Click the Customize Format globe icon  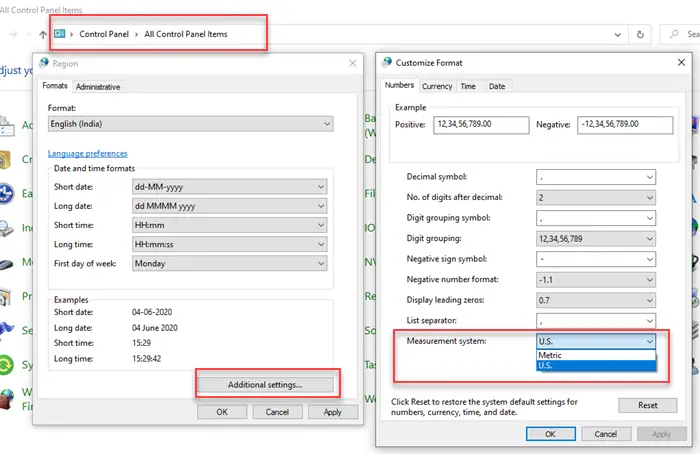(x=387, y=62)
